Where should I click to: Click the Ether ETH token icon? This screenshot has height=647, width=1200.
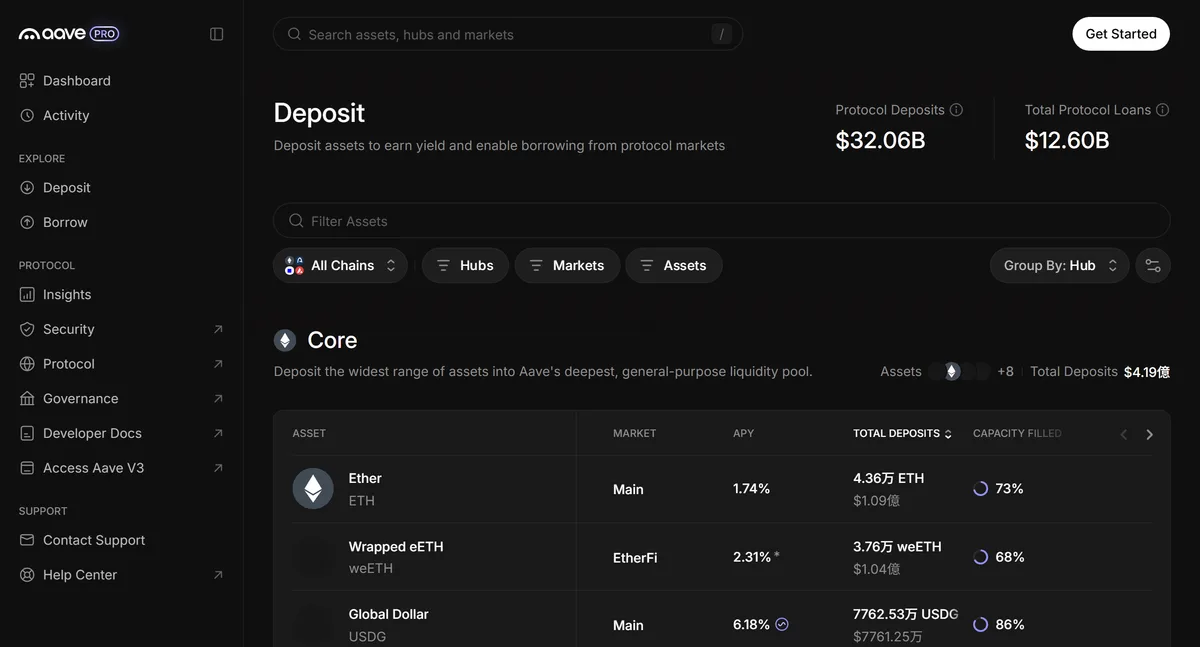313,489
